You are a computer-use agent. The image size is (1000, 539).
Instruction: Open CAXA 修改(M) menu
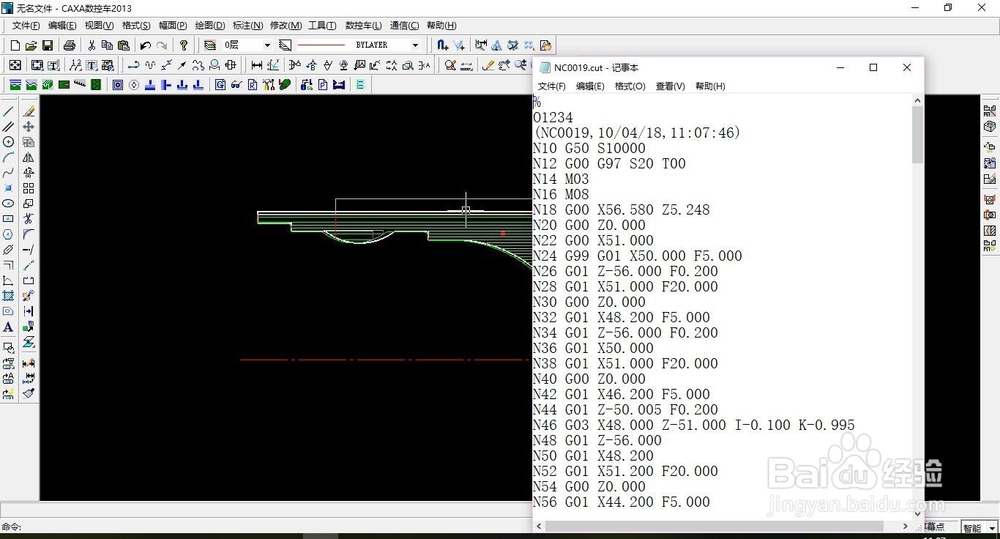286,26
